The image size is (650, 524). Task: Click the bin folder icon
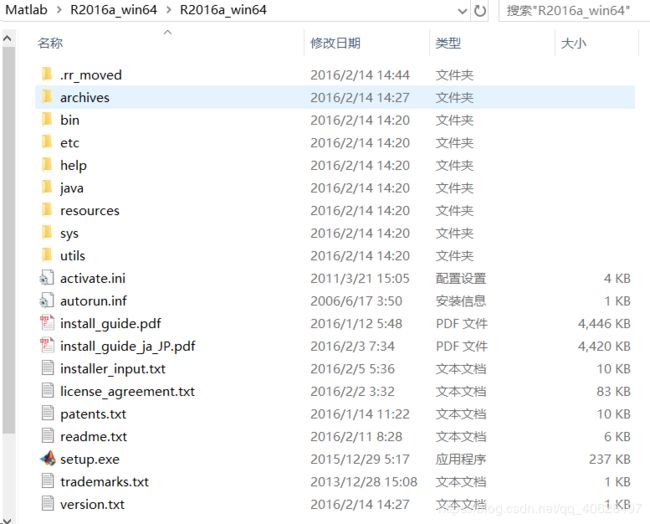pos(47,120)
